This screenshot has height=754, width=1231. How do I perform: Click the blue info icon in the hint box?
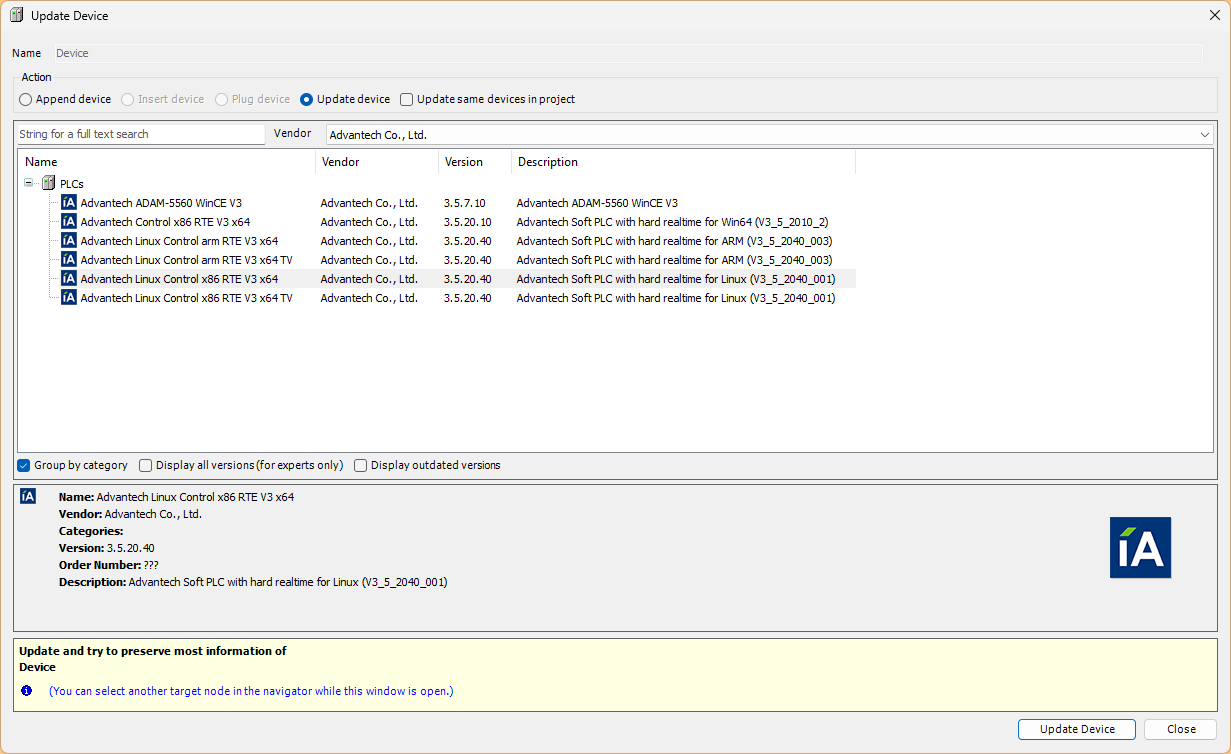(27, 691)
